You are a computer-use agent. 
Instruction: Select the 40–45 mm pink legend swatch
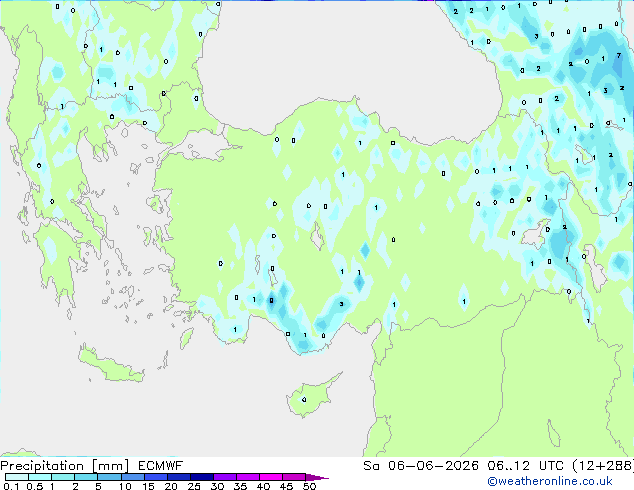tap(271, 477)
